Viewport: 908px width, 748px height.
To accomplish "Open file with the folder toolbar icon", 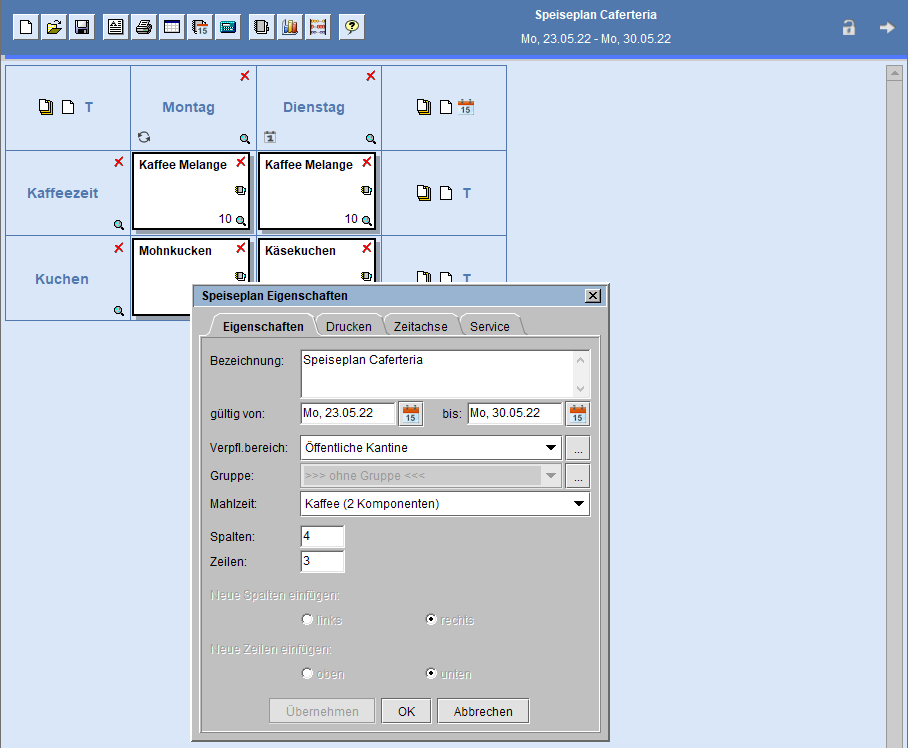I will tap(54, 27).
